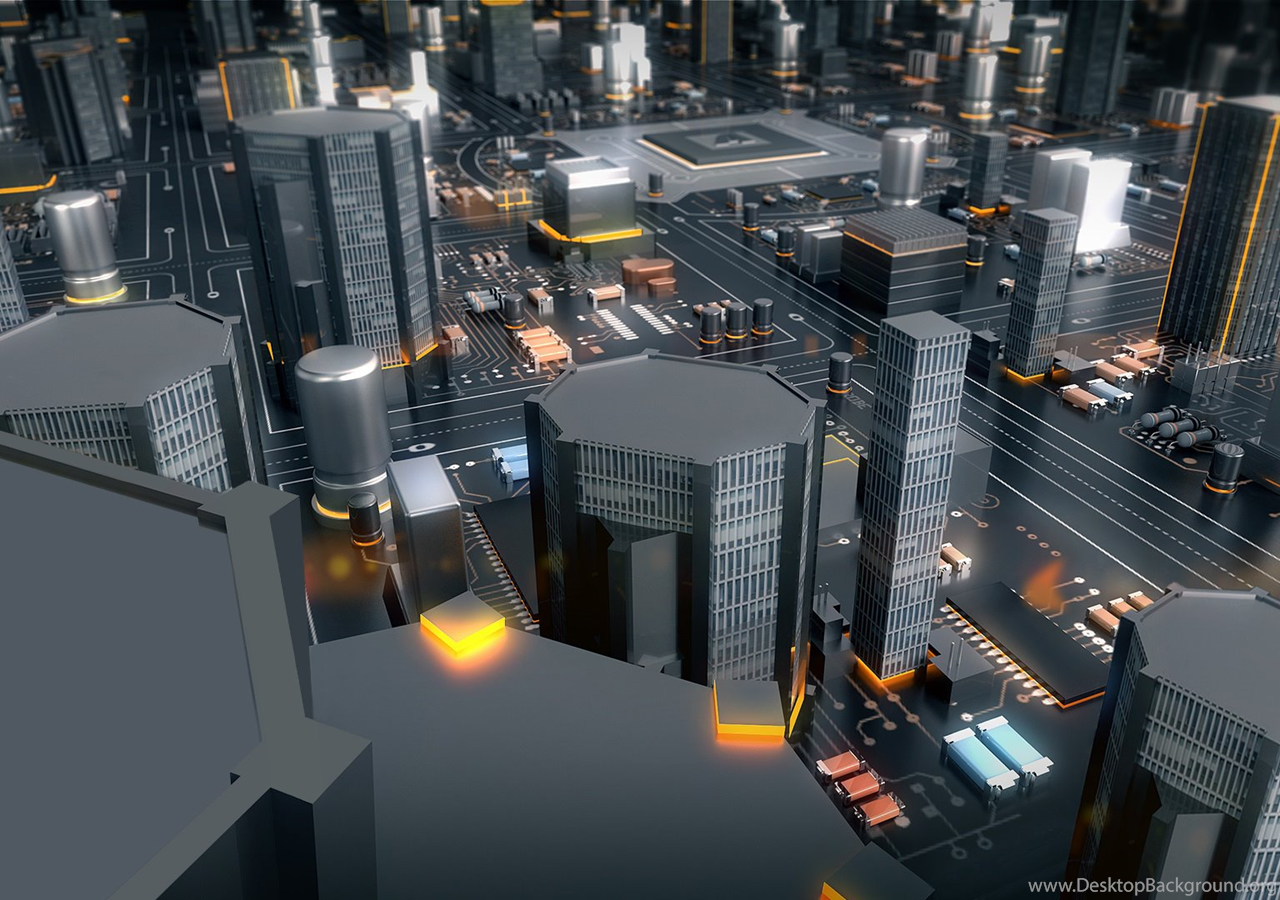Click the silver capacitor at the far left

coord(82,243)
